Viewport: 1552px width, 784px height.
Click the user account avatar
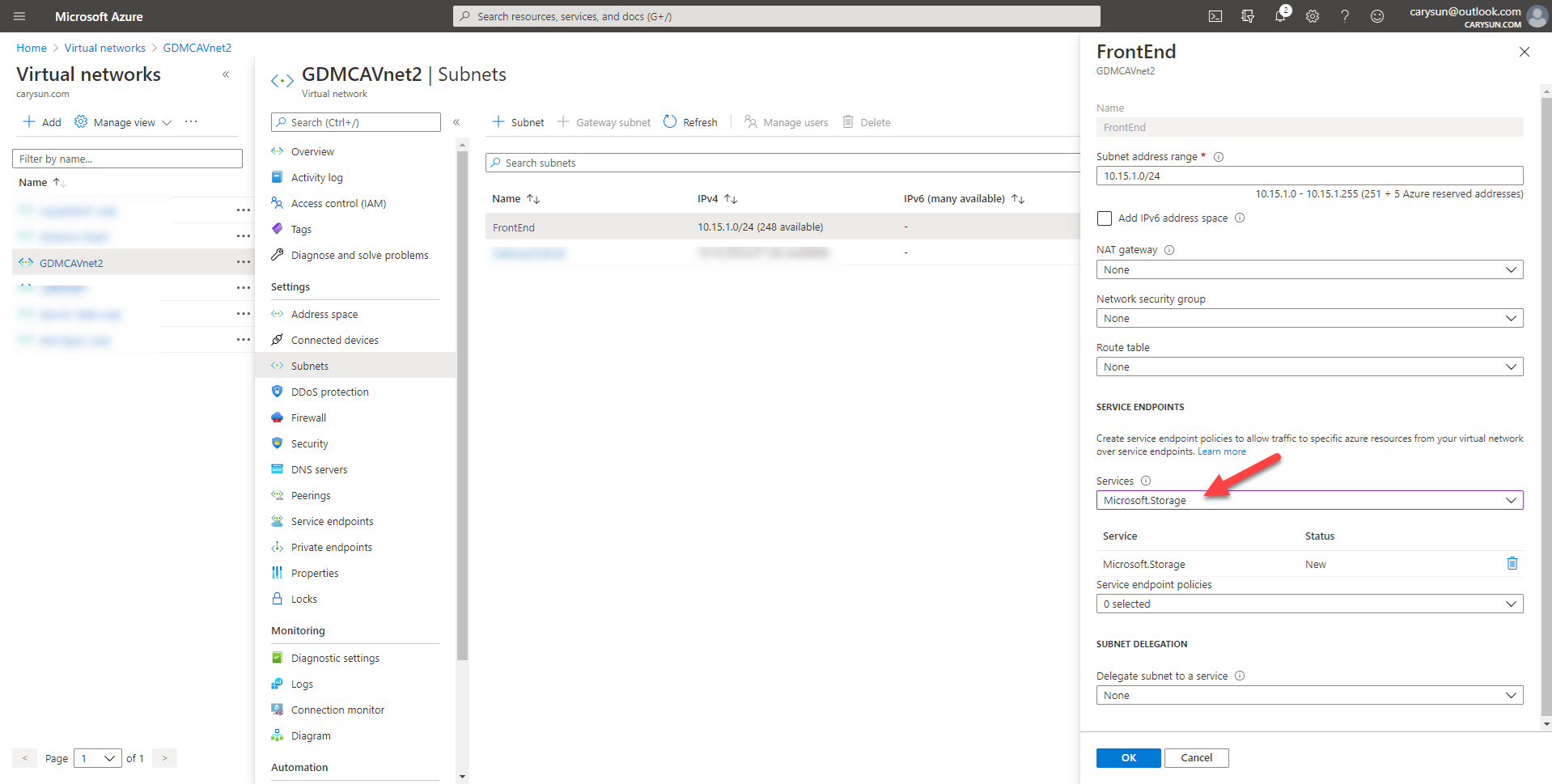coord(1537,16)
